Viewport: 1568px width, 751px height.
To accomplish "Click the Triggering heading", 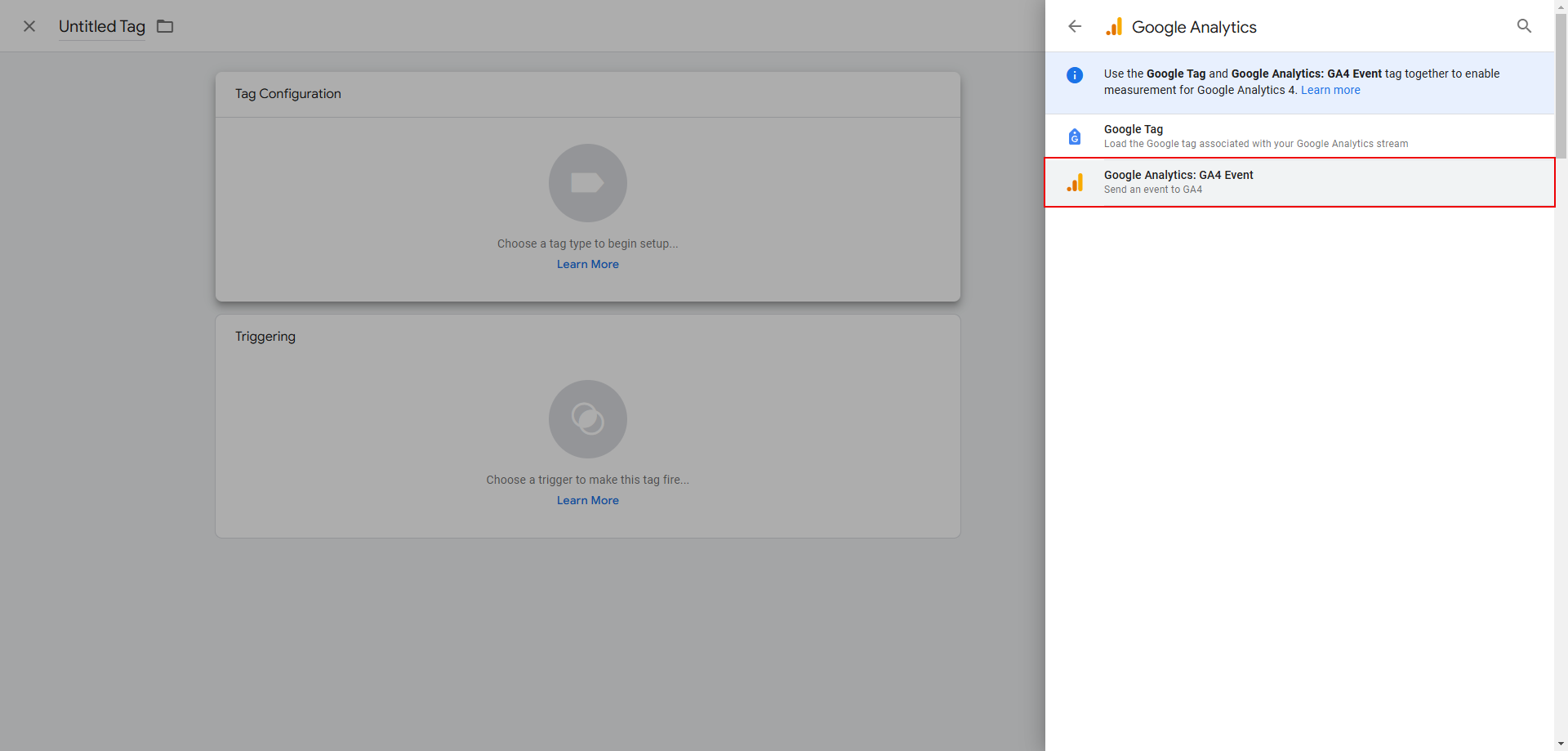I will [265, 337].
